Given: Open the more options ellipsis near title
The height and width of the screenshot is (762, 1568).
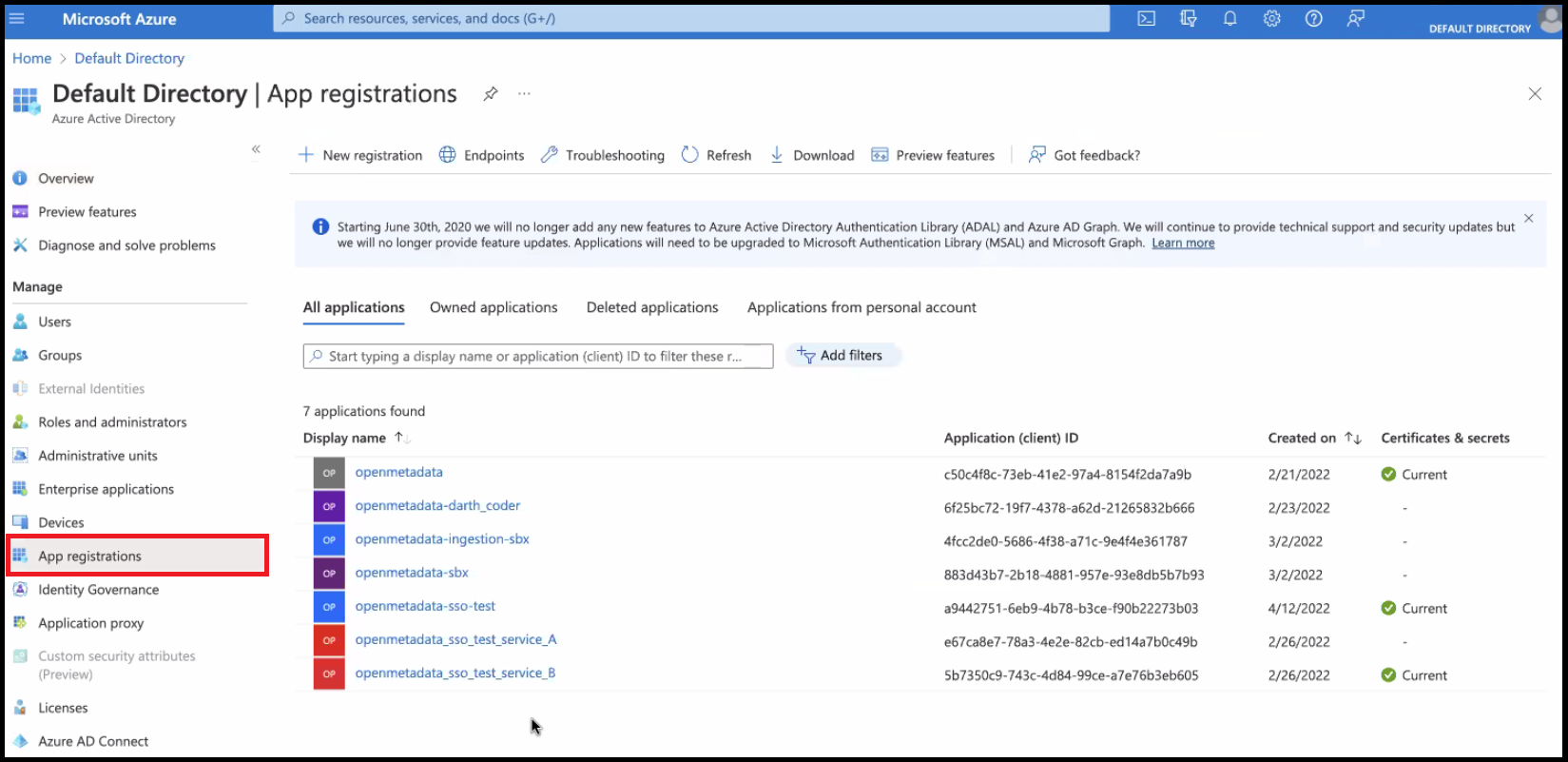Looking at the screenshot, I should [x=524, y=94].
